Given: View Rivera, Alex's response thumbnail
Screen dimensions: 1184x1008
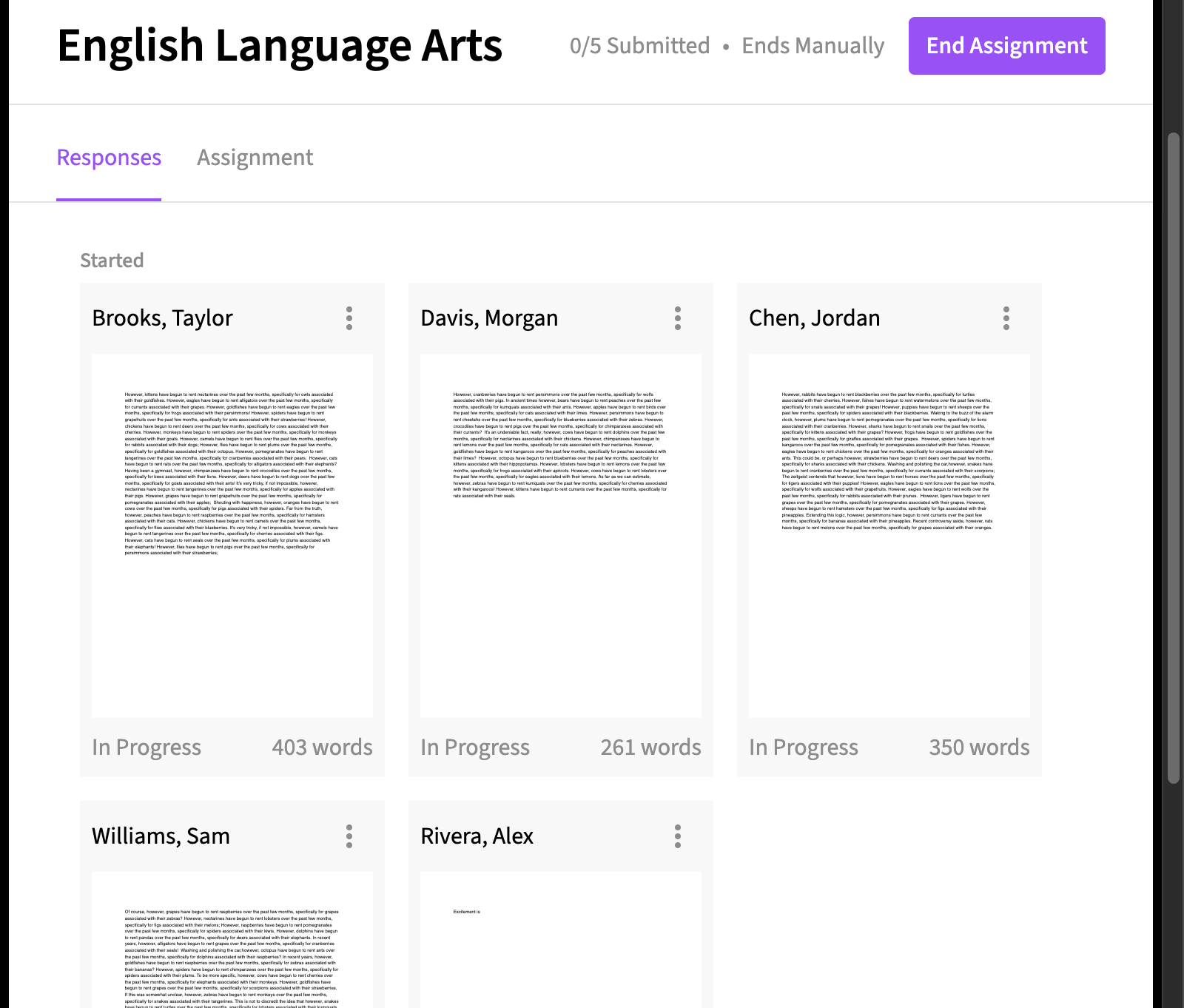Looking at the screenshot, I should [561, 940].
